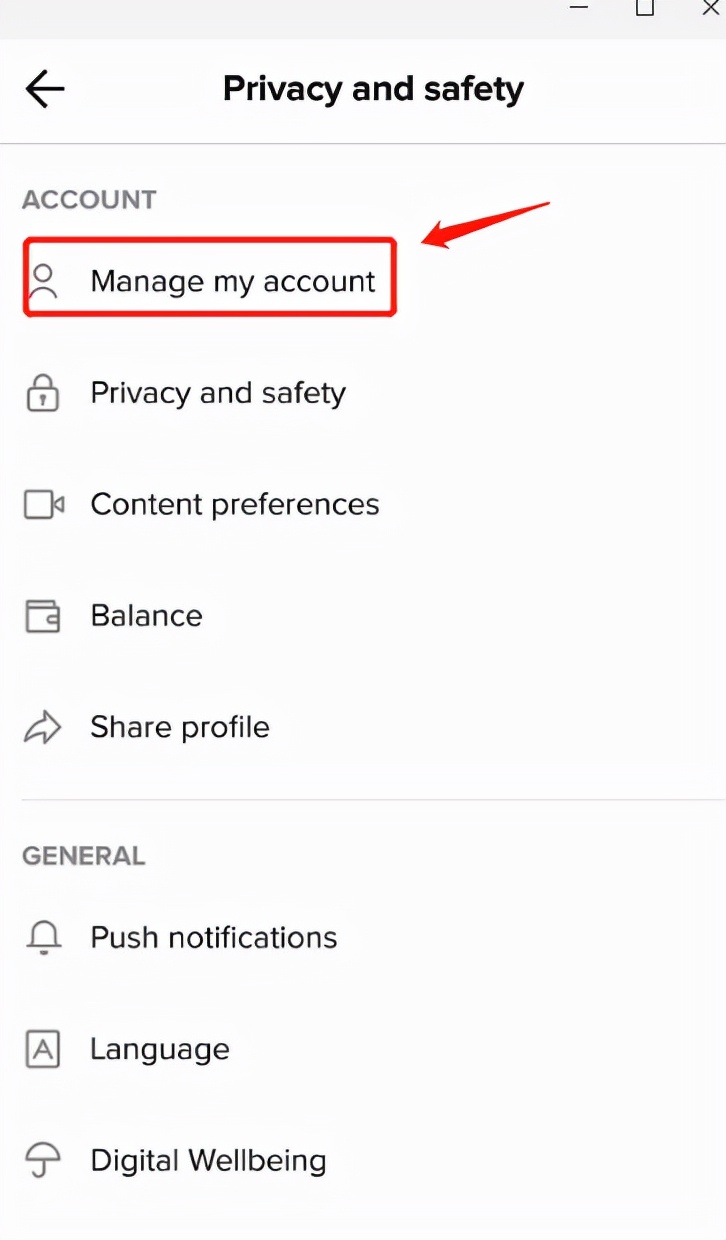This screenshot has height=1240, width=726.
Task: Click the letter A Language icon
Action: tap(43, 1050)
